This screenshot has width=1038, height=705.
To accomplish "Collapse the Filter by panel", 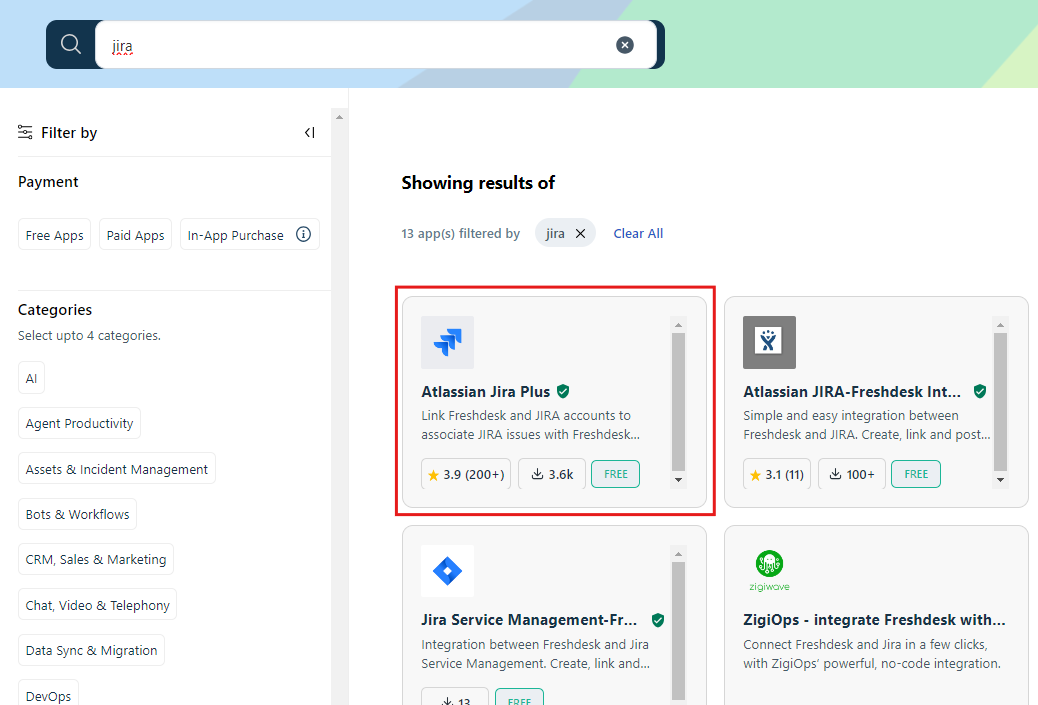I will coord(309,132).
